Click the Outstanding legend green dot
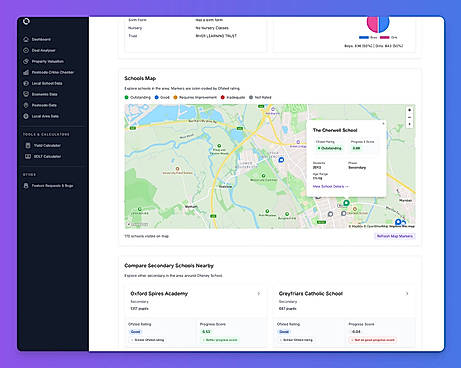Screen dimensions: 461x368 pyautogui.click(x=127, y=97)
